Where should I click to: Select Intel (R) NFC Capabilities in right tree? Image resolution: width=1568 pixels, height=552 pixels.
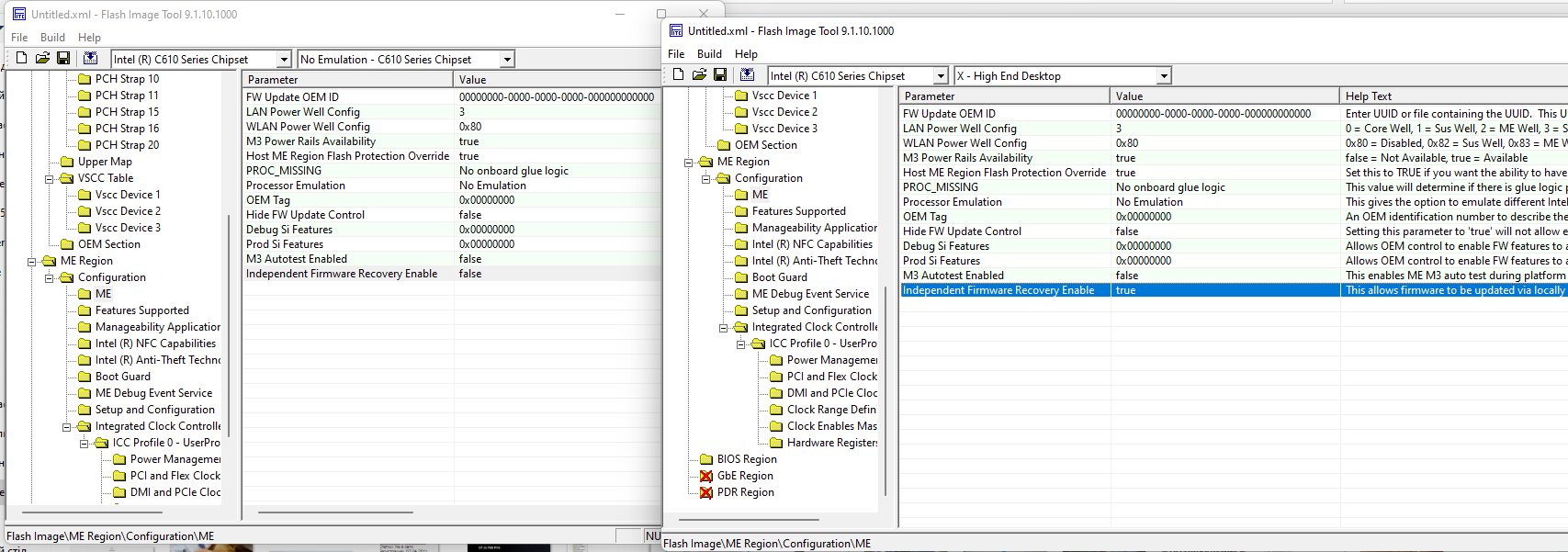812,244
